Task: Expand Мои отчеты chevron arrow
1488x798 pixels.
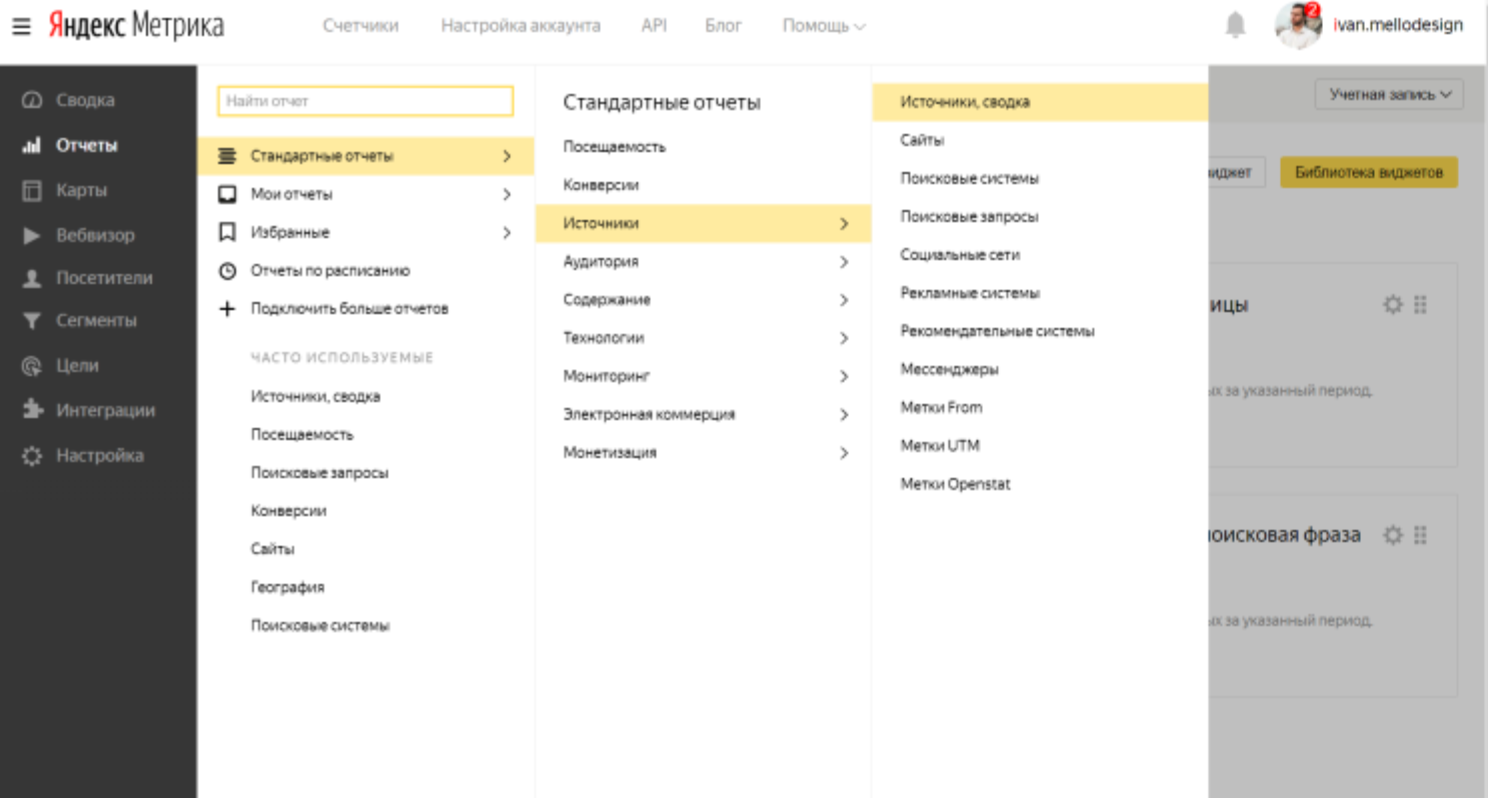Action: click(x=507, y=194)
